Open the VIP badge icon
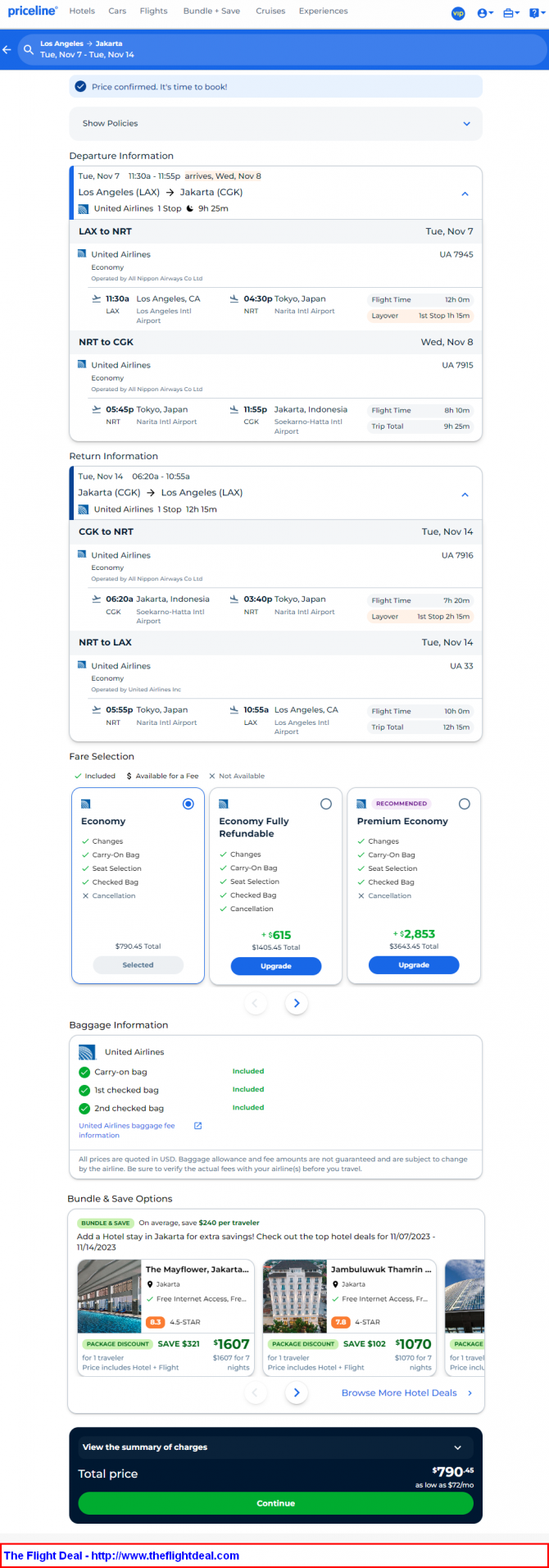Image resolution: width=549 pixels, height=1568 pixels. click(x=458, y=13)
